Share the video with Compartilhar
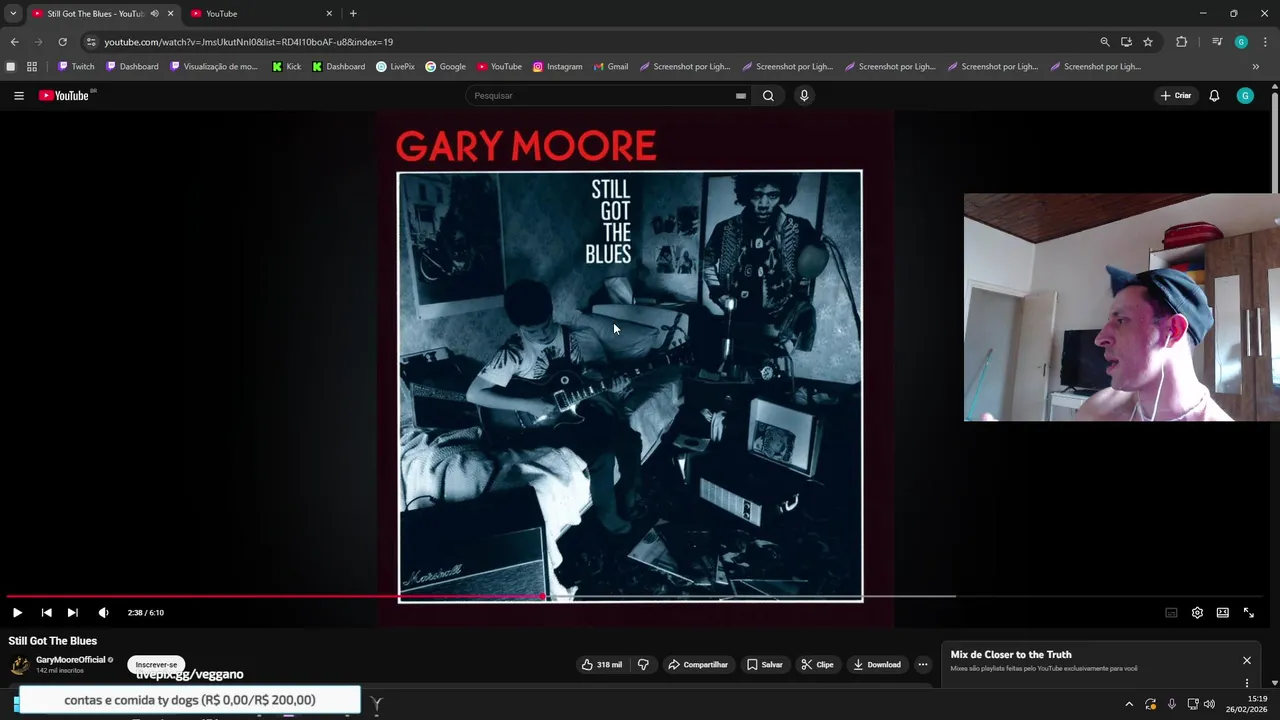The image size is (1280, 720). tap(698, 665)
